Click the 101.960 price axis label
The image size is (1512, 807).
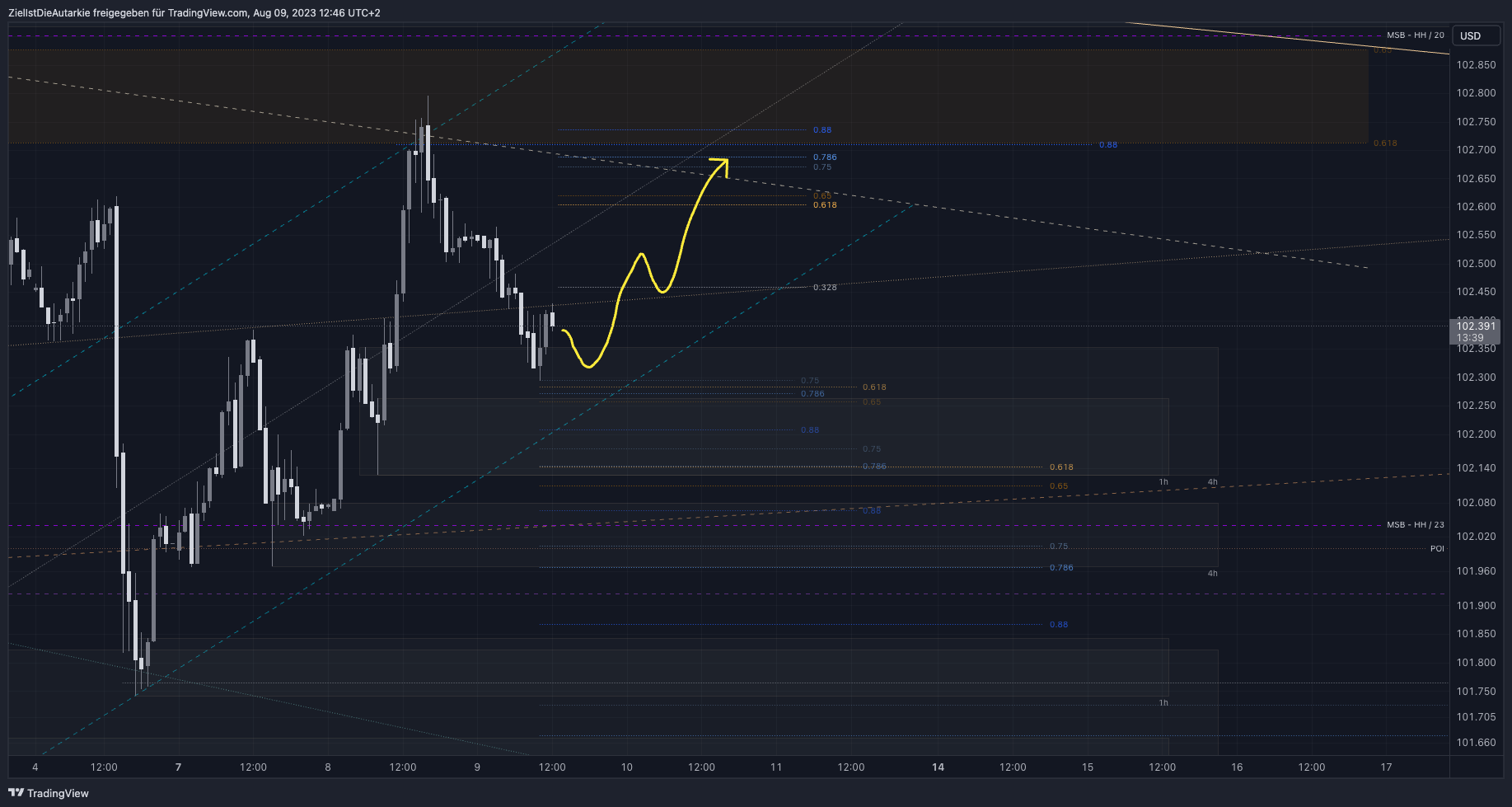pyautogui.click(x=1476, y=571)
